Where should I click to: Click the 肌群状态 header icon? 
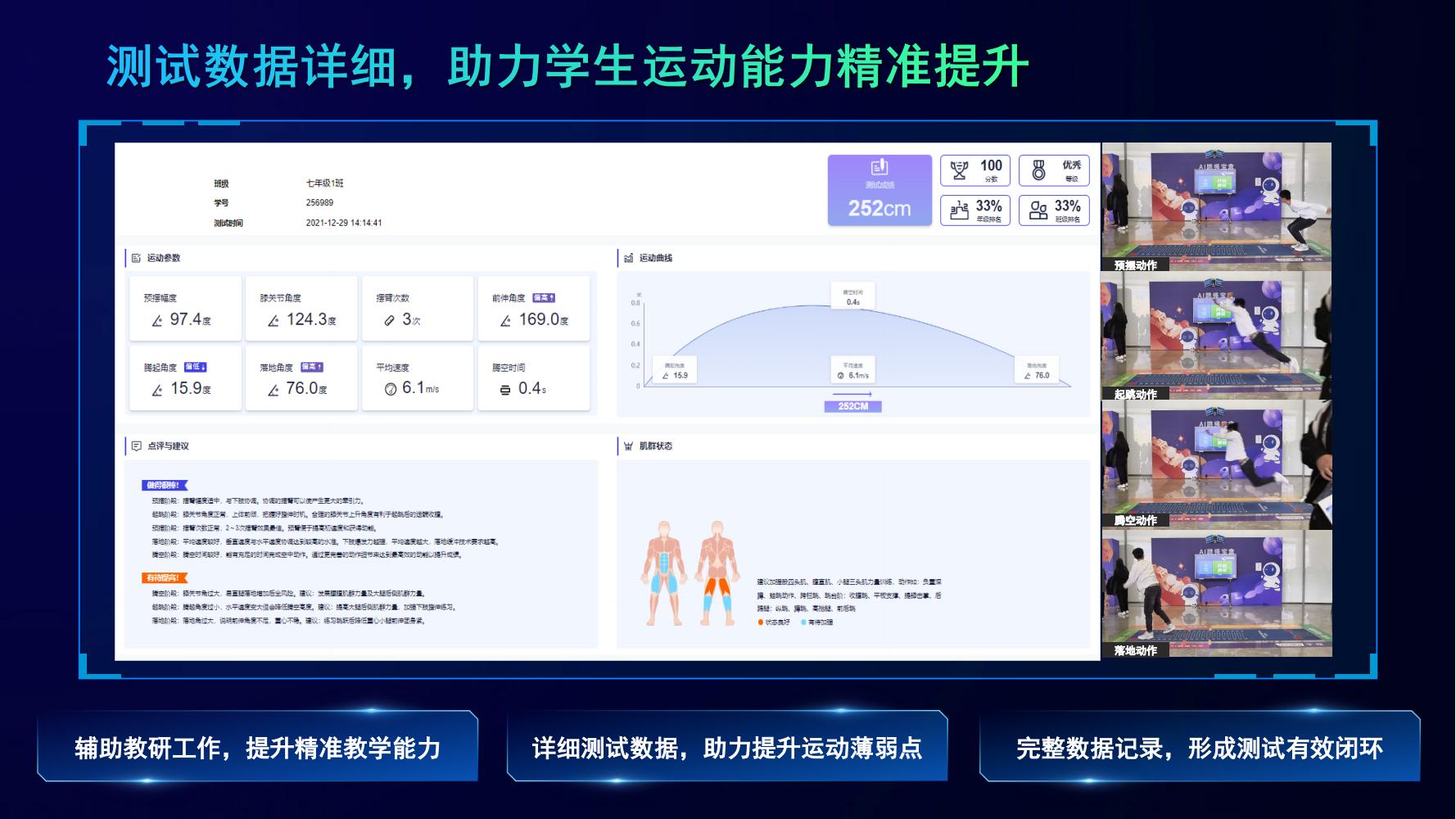point(628,446)
